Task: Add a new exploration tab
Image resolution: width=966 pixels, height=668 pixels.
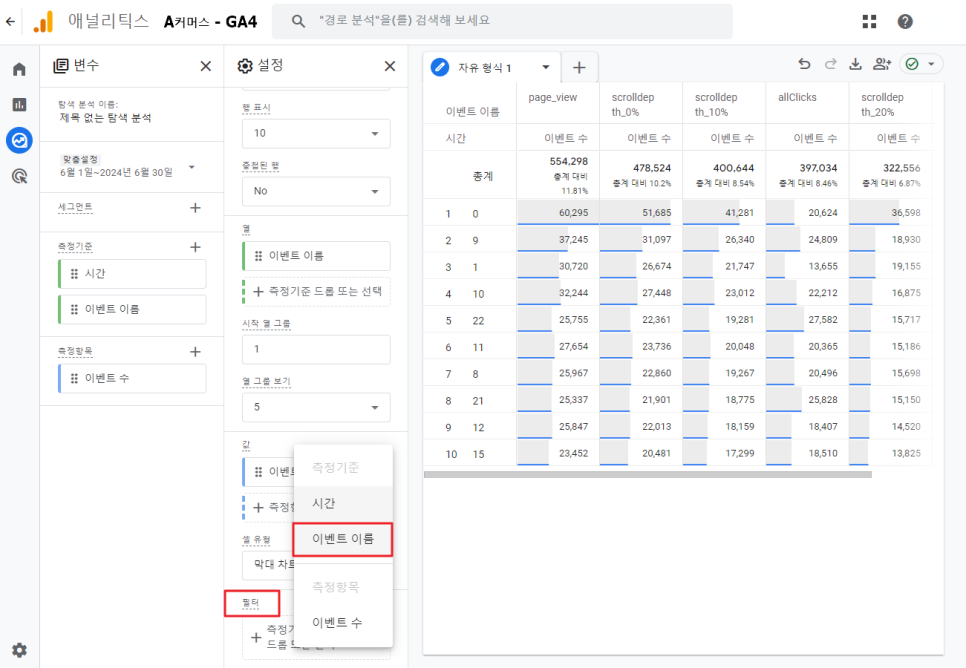Action: pos(579,67)
